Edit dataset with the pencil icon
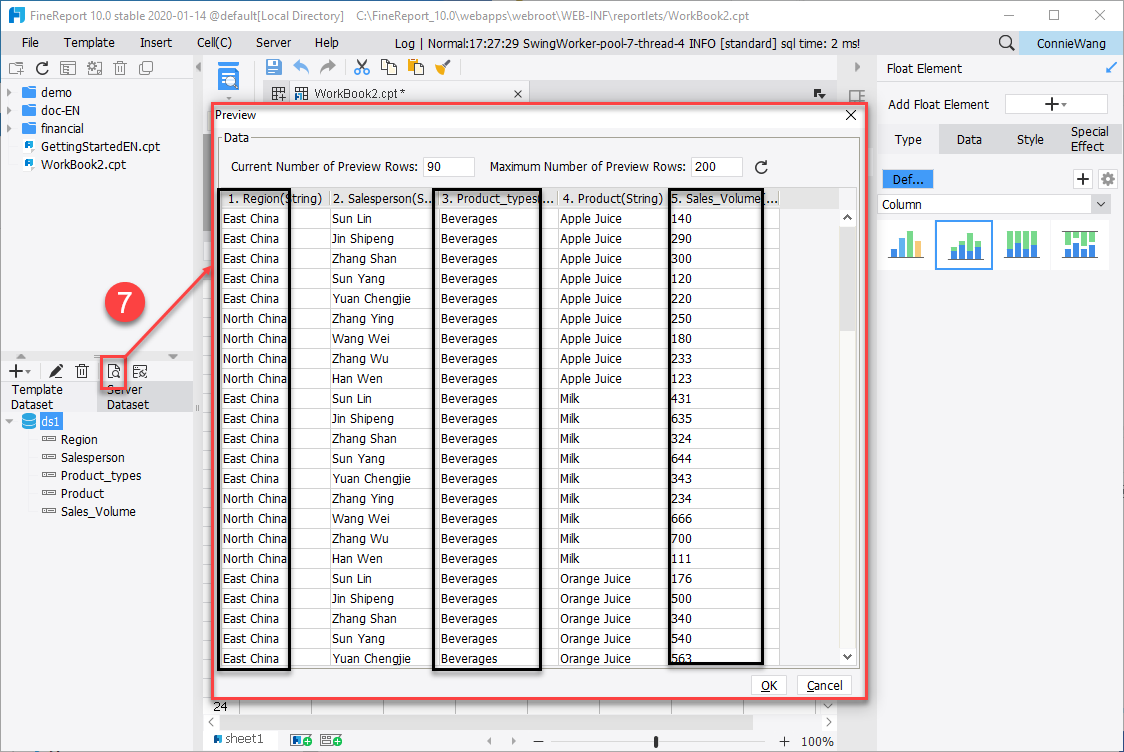 (x=56, y=371)
